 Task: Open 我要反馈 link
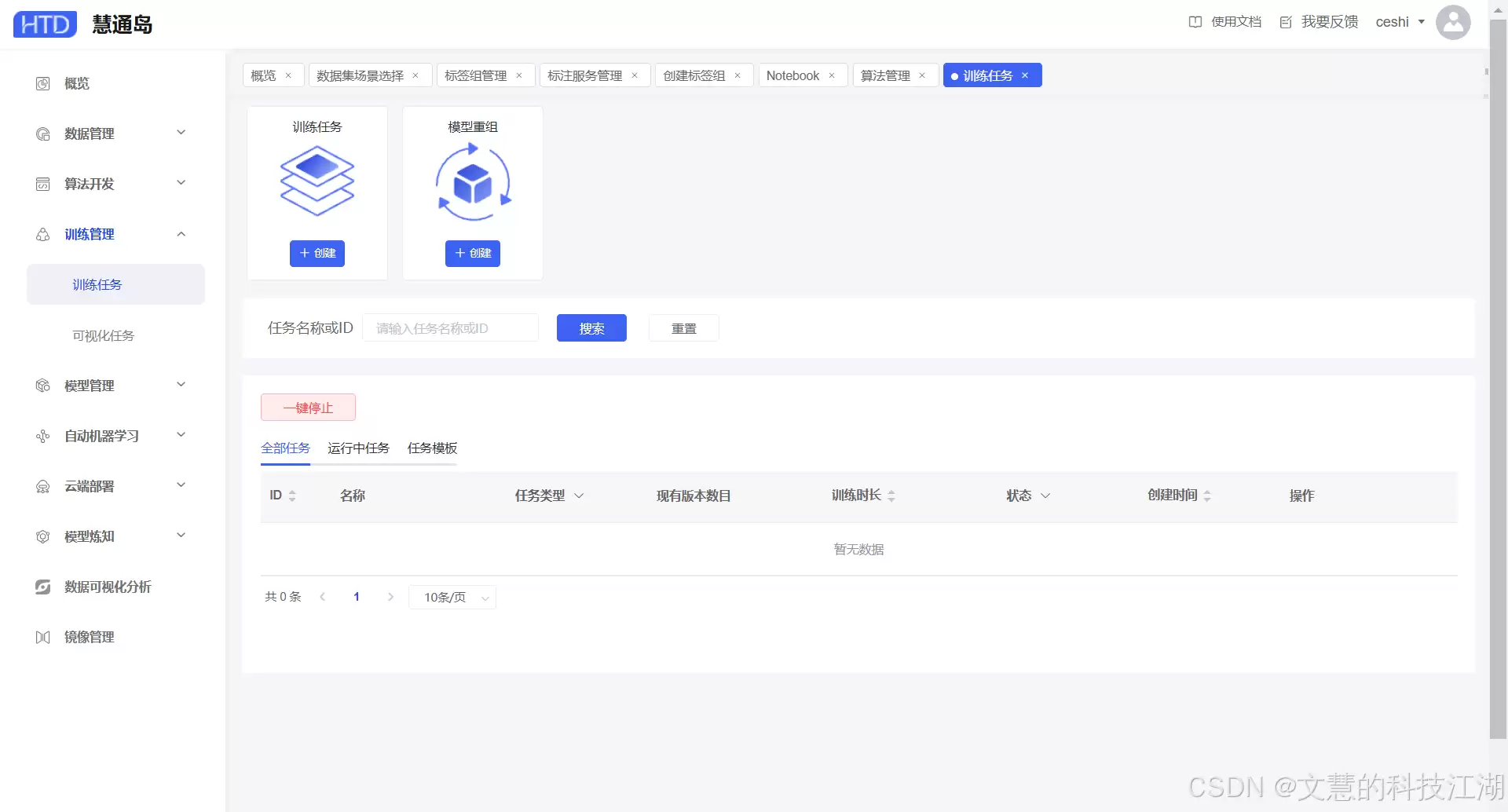point(1330,22)
